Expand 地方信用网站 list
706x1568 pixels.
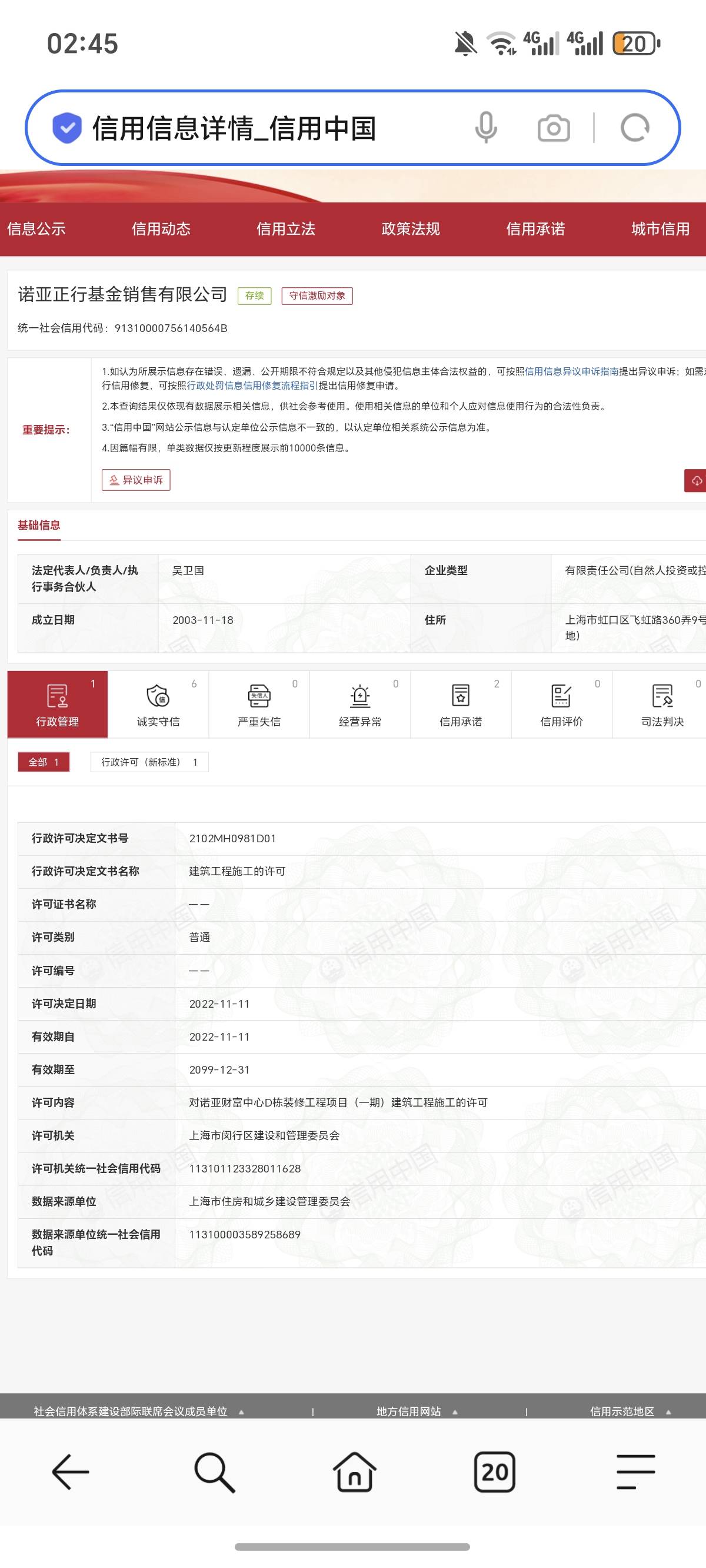pos(417,1411)
